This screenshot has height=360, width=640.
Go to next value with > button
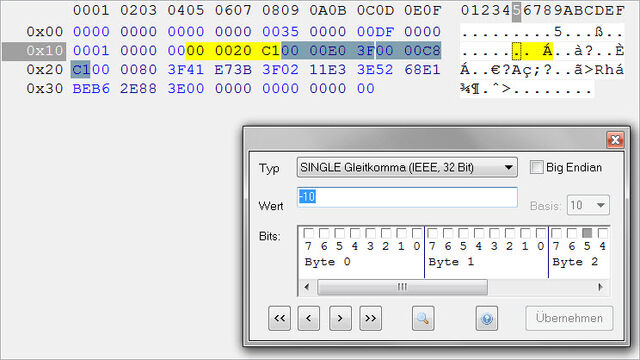pos(340,318)
